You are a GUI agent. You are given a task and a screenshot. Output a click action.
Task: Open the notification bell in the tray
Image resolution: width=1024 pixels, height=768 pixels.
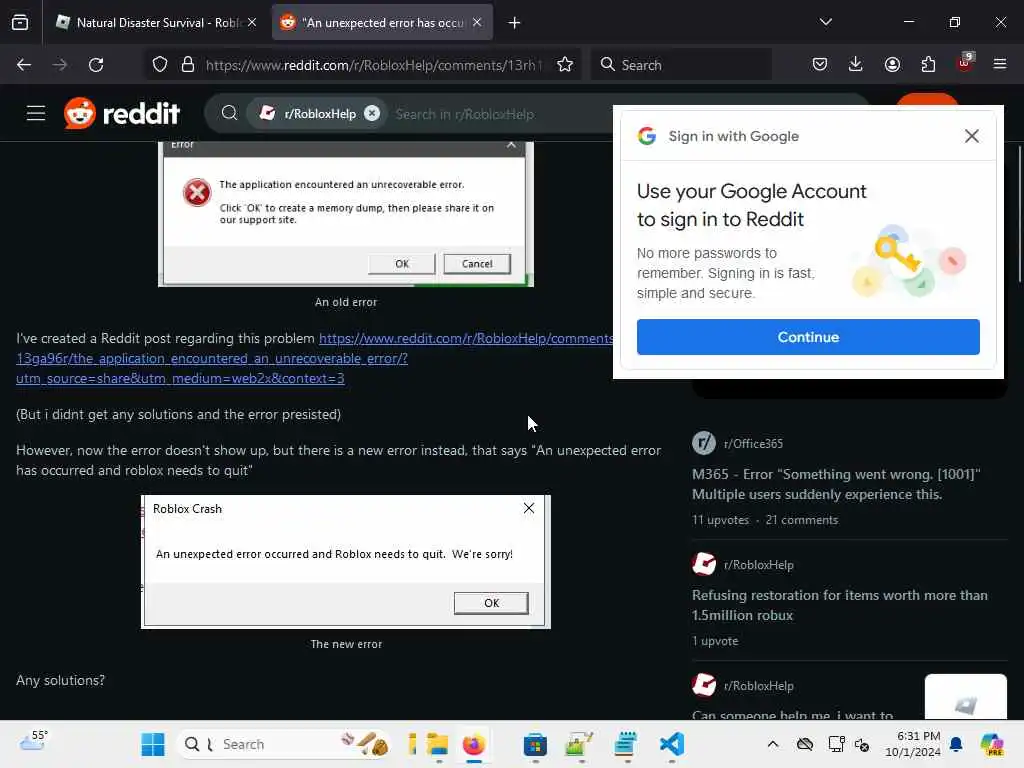[x=956, y=744]
